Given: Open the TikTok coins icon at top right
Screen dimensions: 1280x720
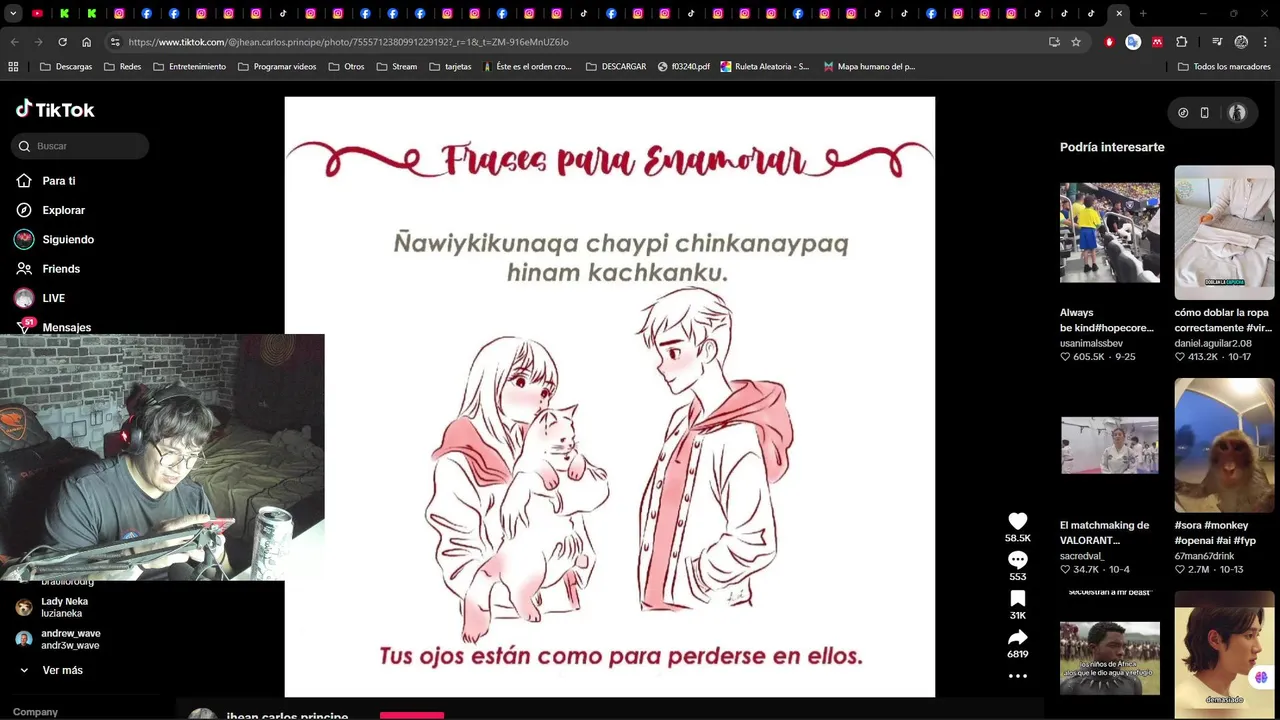Looking at the screenshot, I should coord(1183,113).
